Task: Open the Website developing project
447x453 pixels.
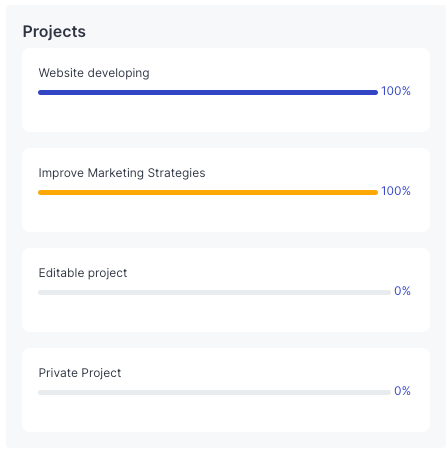Action: coord(94,73)
